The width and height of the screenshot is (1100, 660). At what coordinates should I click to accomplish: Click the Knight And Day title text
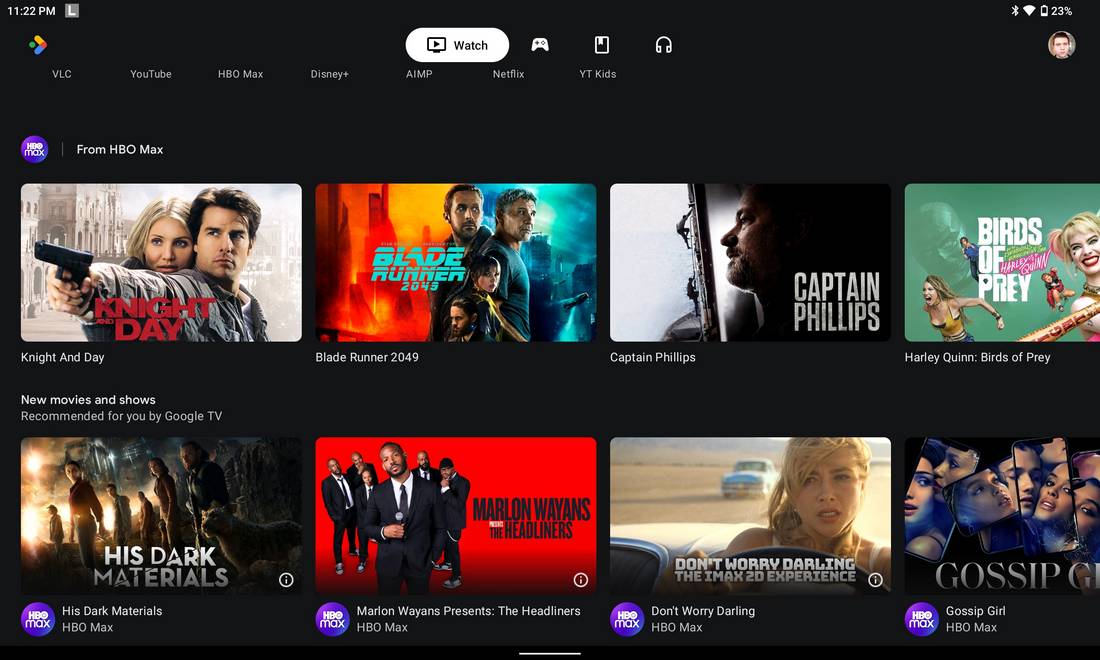coord(62,357)
